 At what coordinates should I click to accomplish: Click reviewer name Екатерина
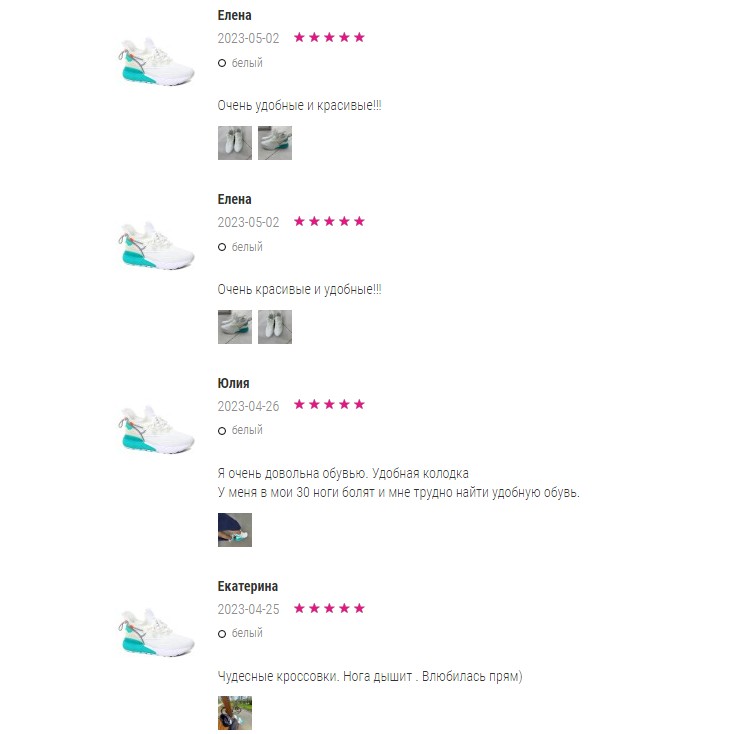248,586
